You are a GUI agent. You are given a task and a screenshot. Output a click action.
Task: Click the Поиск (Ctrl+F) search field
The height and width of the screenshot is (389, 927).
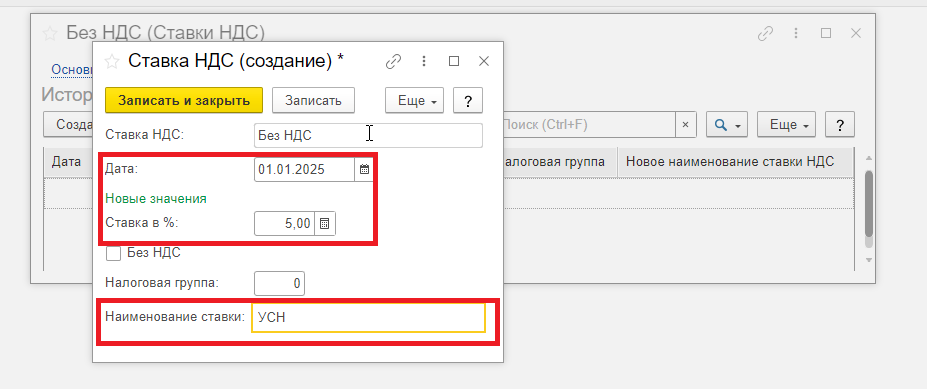tap(588, 125)
